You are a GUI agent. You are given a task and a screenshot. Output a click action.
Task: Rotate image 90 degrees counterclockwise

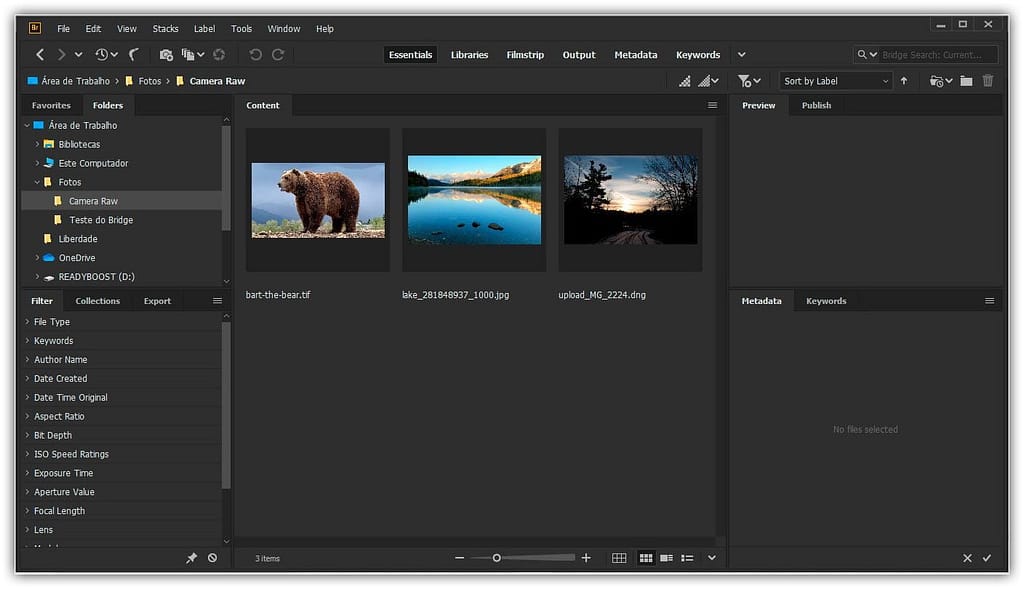[x=255, y=55]
